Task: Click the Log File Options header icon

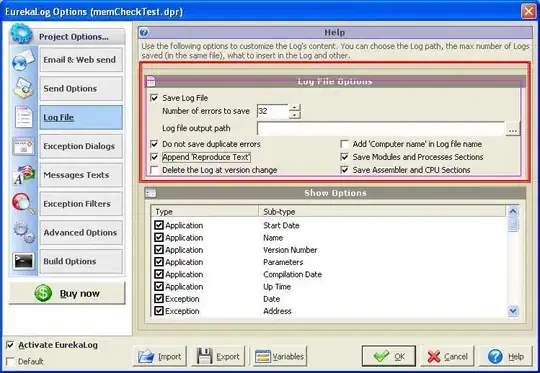Action: (x=151, y=81)
